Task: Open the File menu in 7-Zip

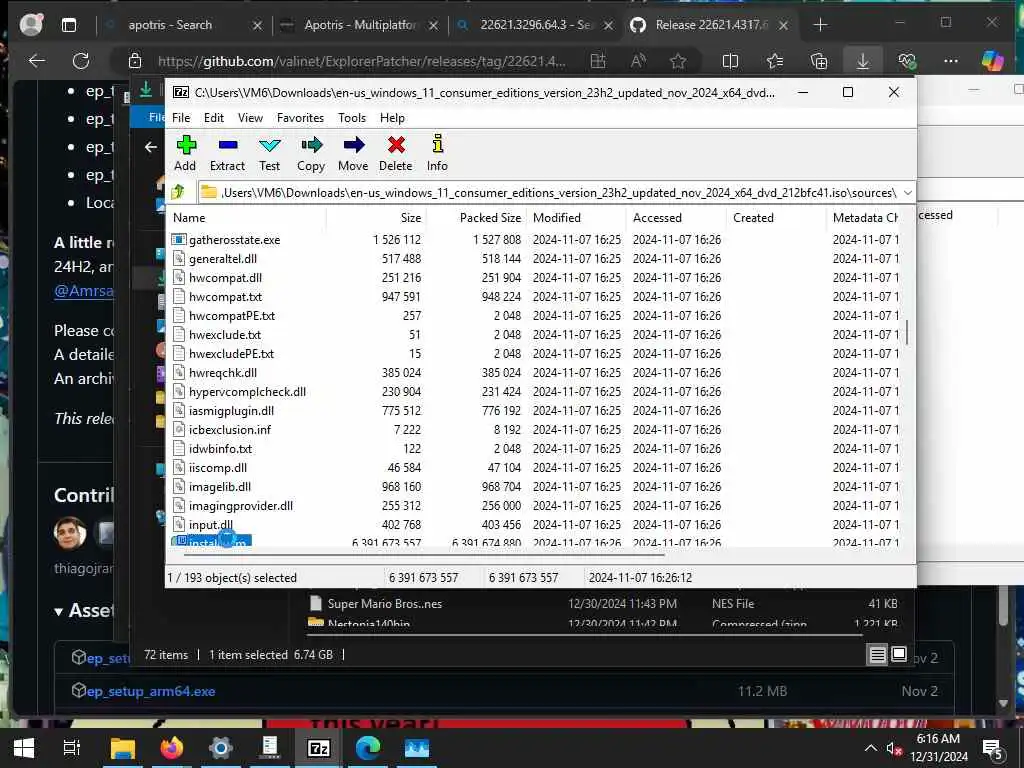Action: (x=181, y=118)
